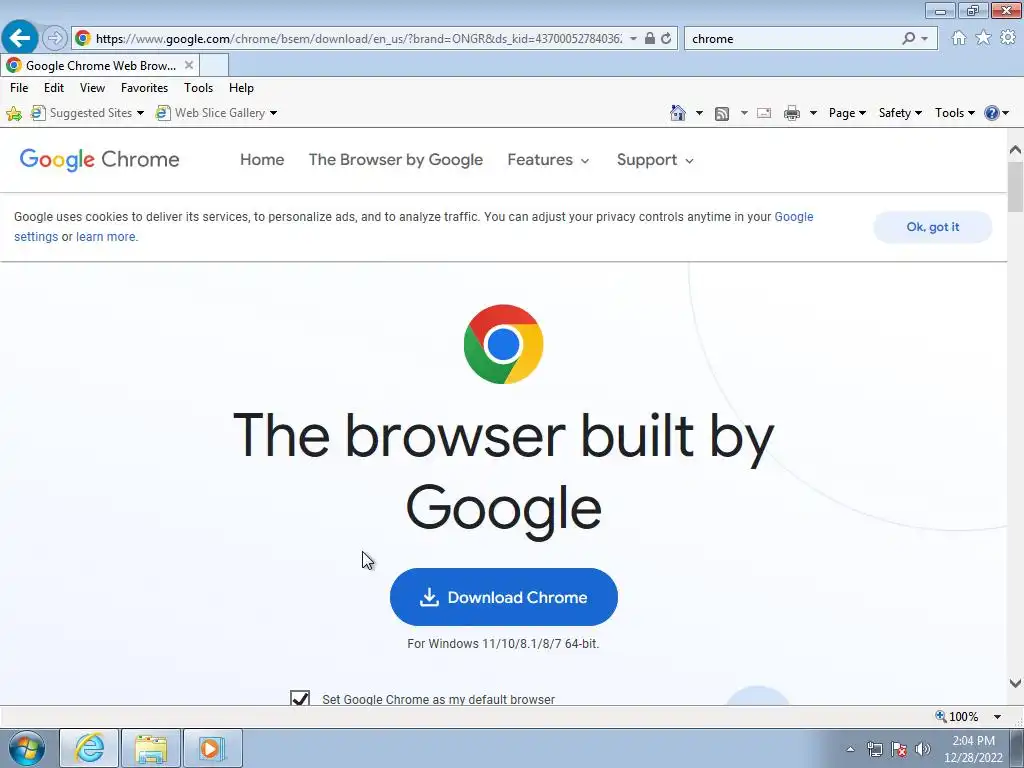Viewport: 1024px width, 768px height.
Task: Expand the Safety command menu
Action: click(x=900, y=113)
